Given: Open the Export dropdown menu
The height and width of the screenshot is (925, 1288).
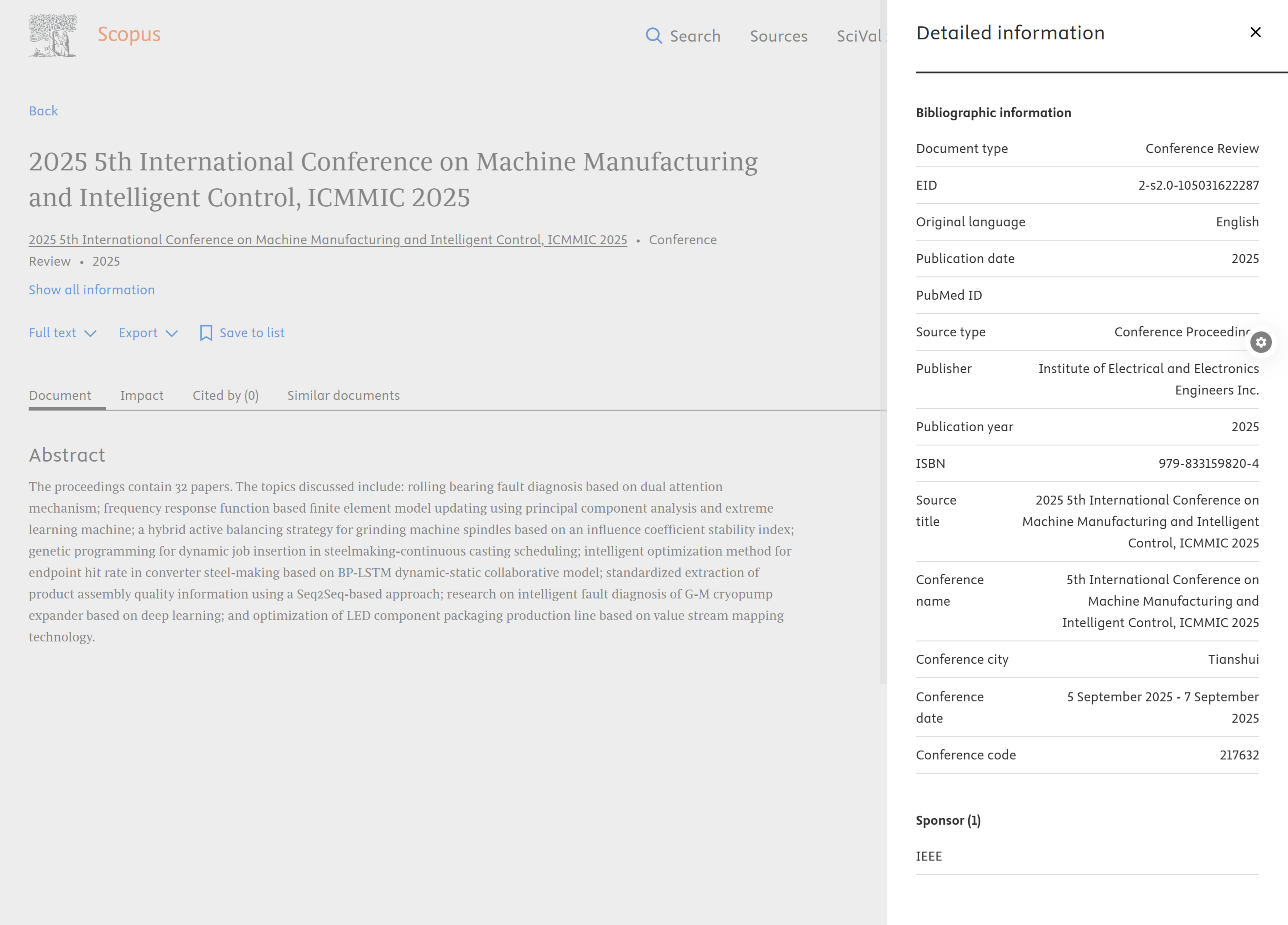Looking at the screenshot, I should click(138, 333).
